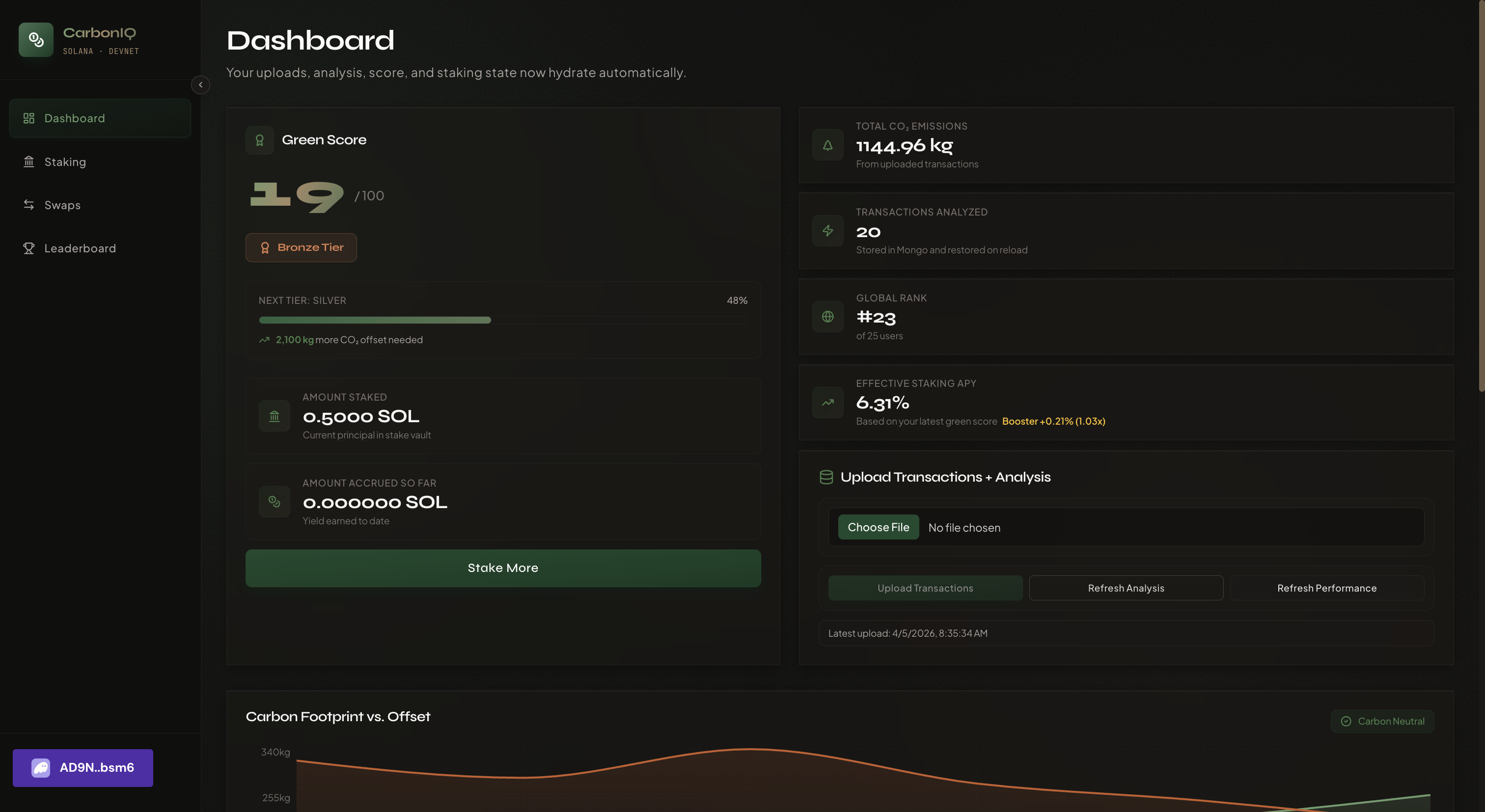This screenshot has height=812, width=1485.
Task: Click the Green Score ribbon icon
Action: pyautogui.click(x=259, y=140)
